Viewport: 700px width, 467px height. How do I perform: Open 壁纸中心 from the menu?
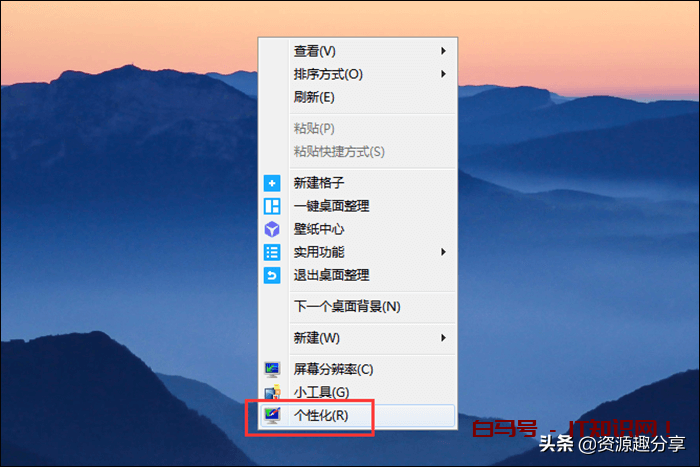tap(358, 229)
